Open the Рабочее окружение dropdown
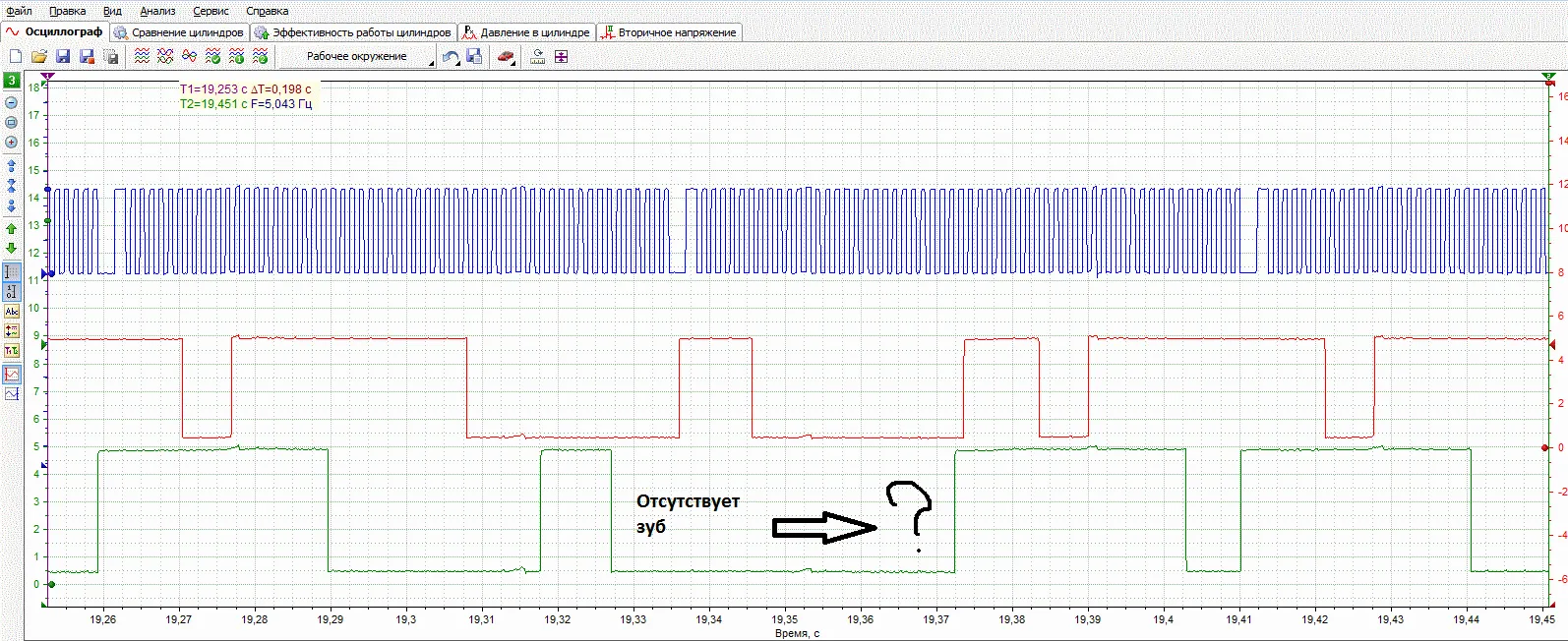1568x641 pixels. coord(357,57)
